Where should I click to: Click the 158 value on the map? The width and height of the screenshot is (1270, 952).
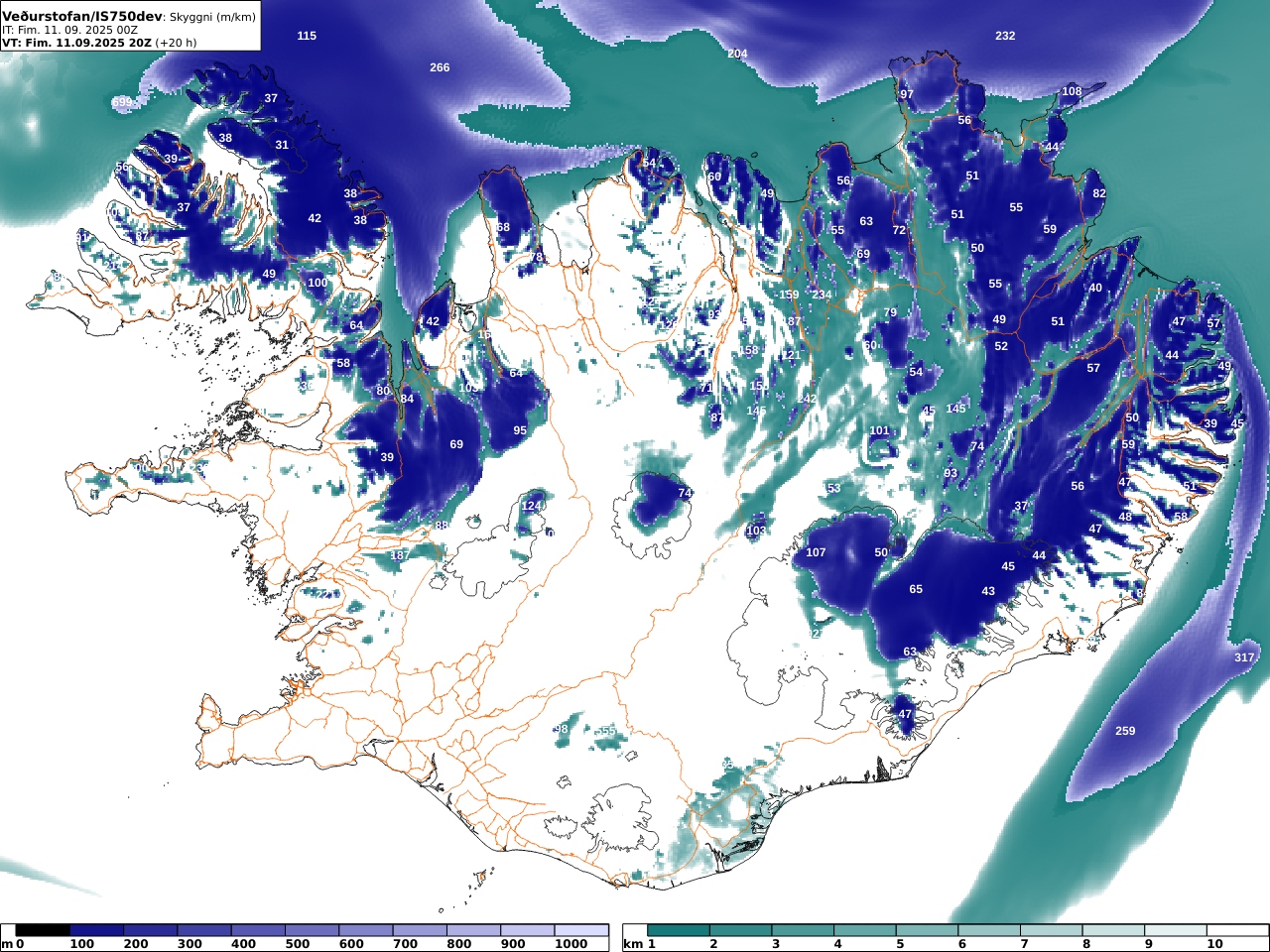pyautogui.click(x=748, y=350)
